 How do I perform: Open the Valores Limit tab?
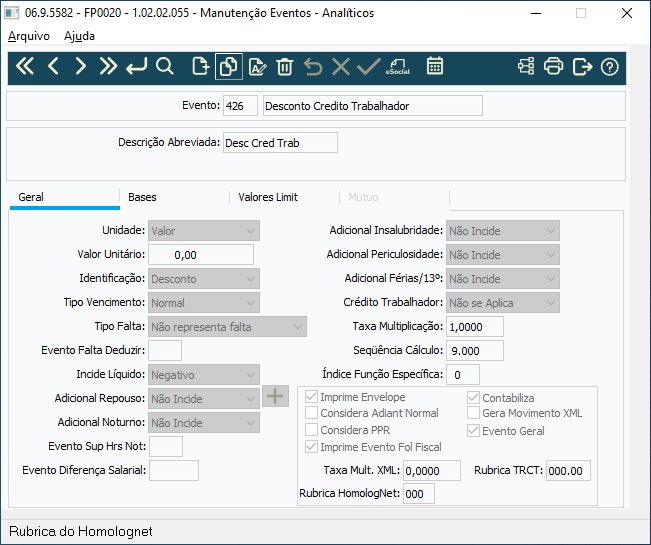click(268, 197)
